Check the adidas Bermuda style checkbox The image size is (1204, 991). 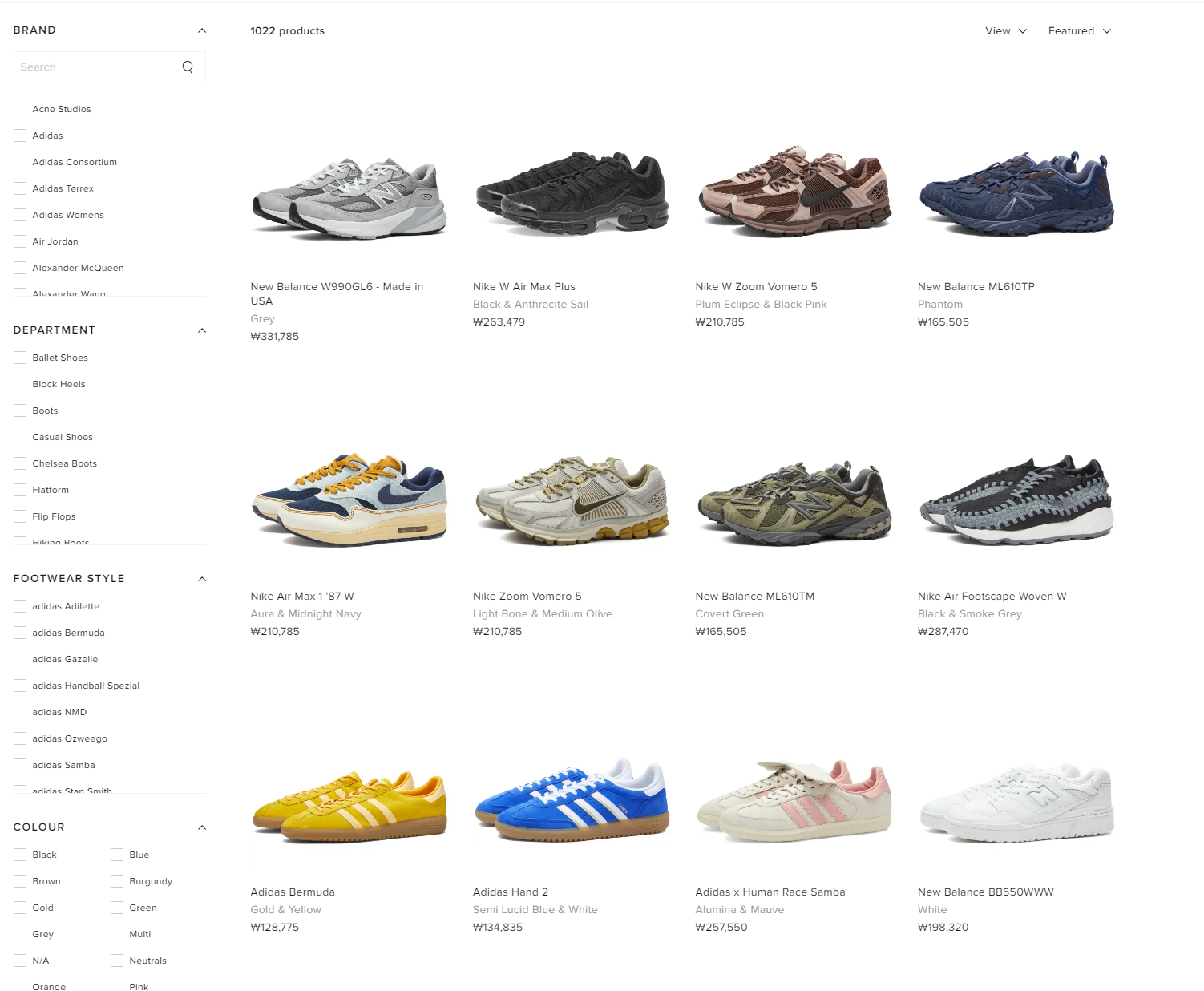pyautogui.click(x=20, y=633)
